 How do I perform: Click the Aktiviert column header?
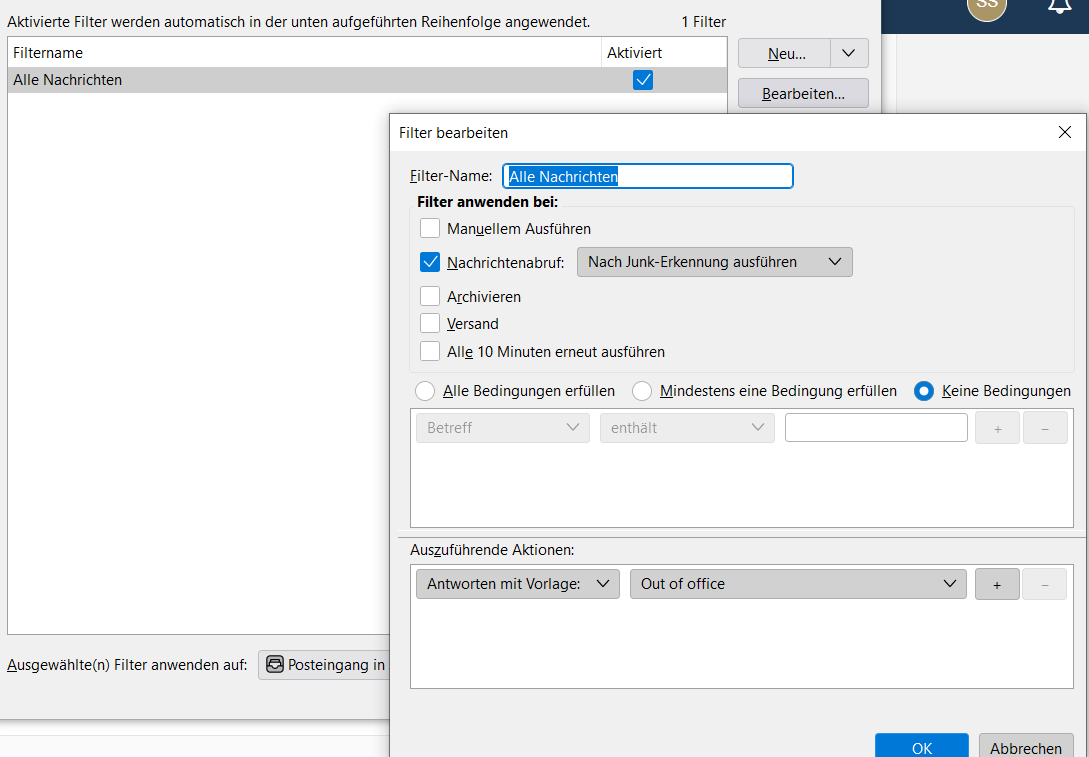point(664,53)
